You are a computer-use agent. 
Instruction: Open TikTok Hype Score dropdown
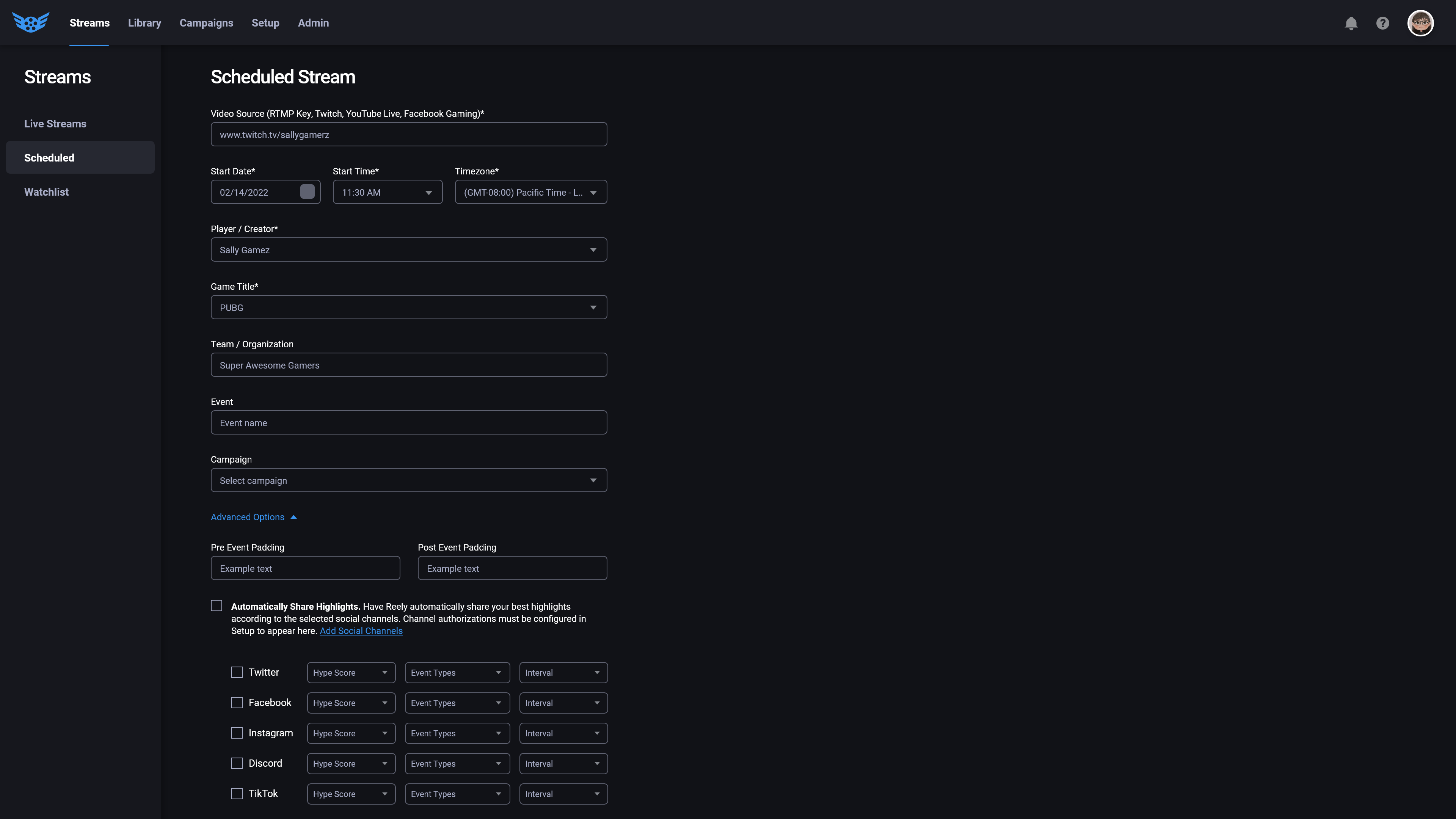coord(351,794)
